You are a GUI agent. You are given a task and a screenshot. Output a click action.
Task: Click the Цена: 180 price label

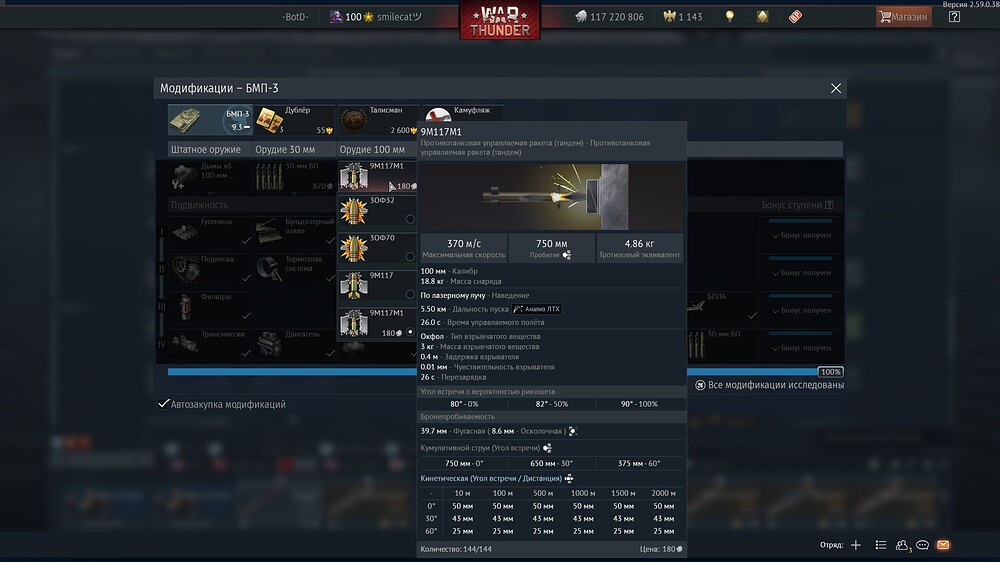(x=661, y=549)
